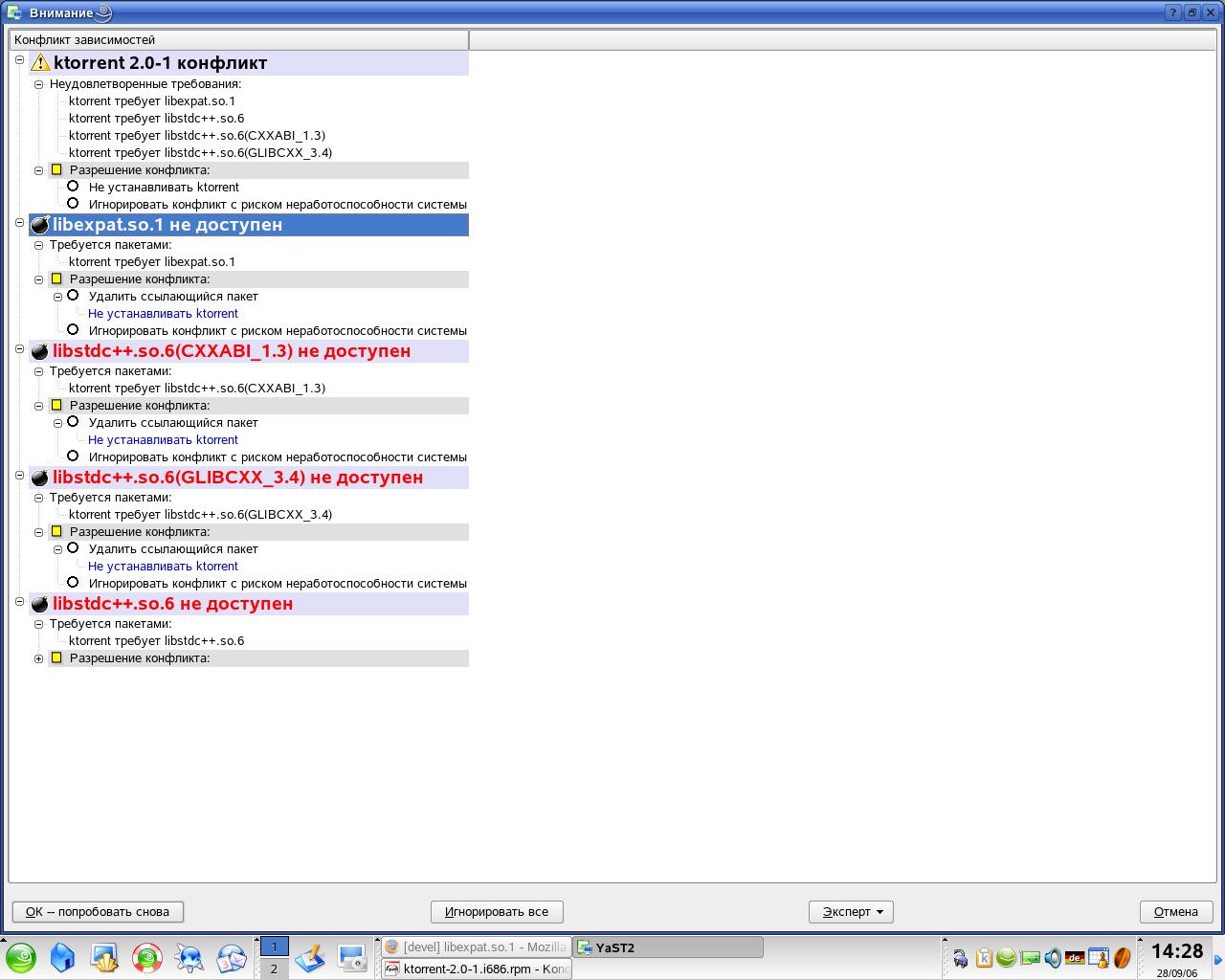Screen dimensions: 1225x980
Task: Click the network card tray icon
Action: click(1030, 957)
